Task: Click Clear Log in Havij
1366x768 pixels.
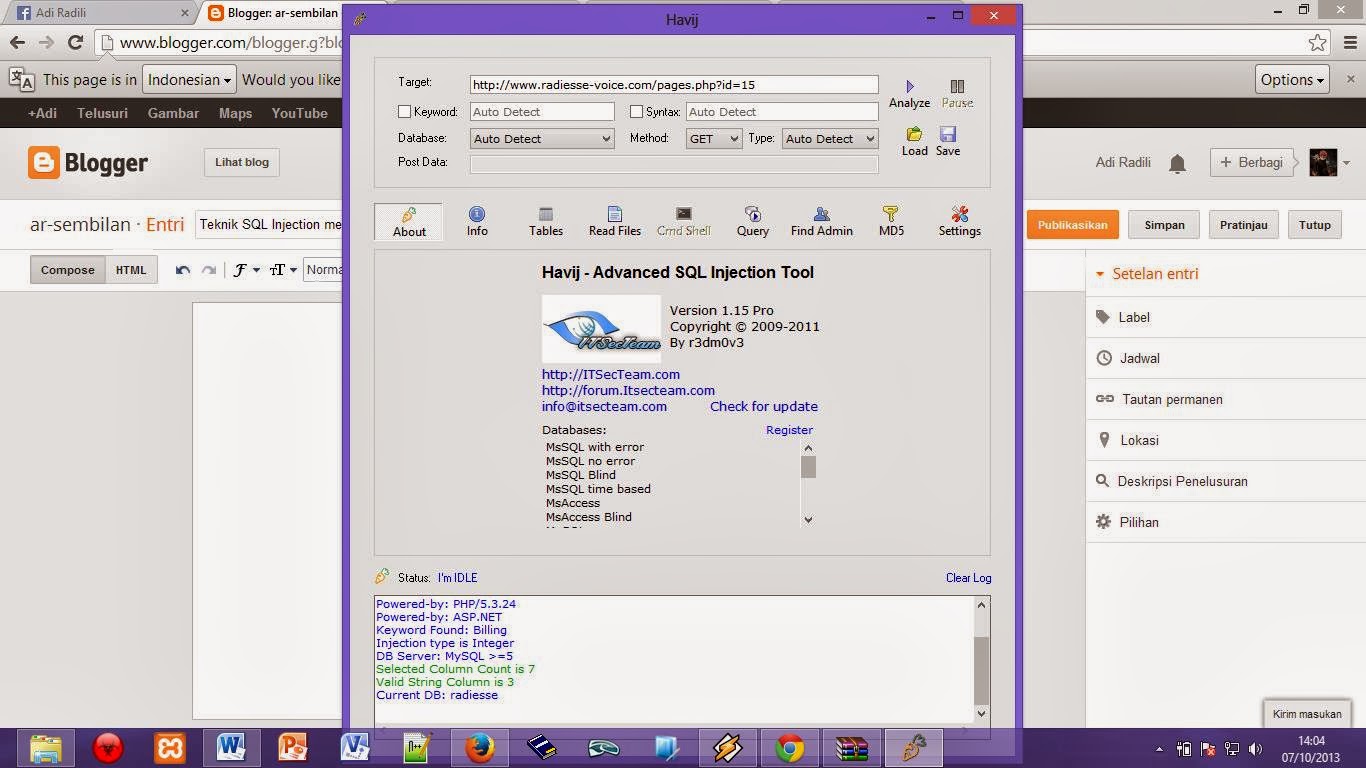Action: 969,578
